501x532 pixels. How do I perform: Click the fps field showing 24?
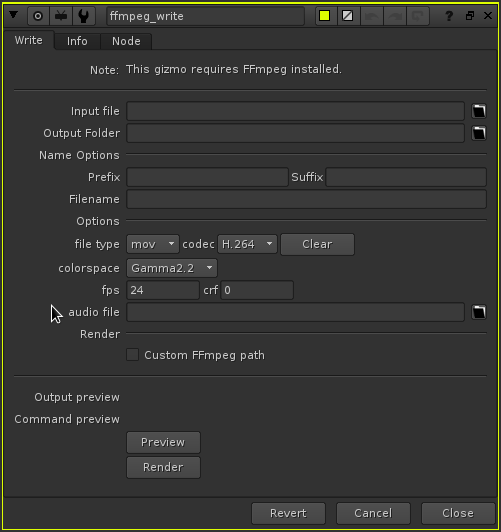pos(163,290)
